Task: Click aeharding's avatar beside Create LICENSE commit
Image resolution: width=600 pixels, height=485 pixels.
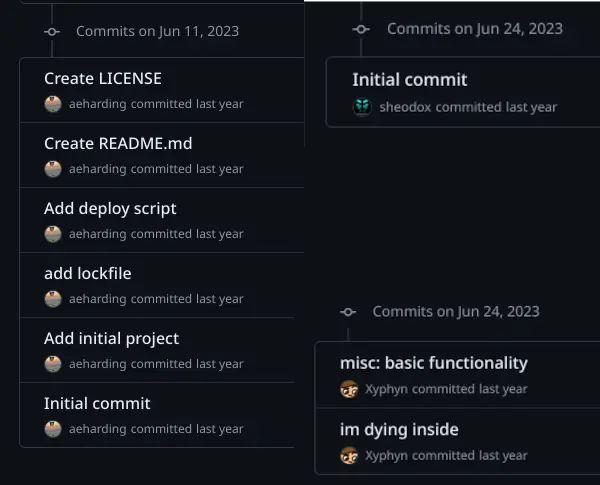Action: click(53, 104)
